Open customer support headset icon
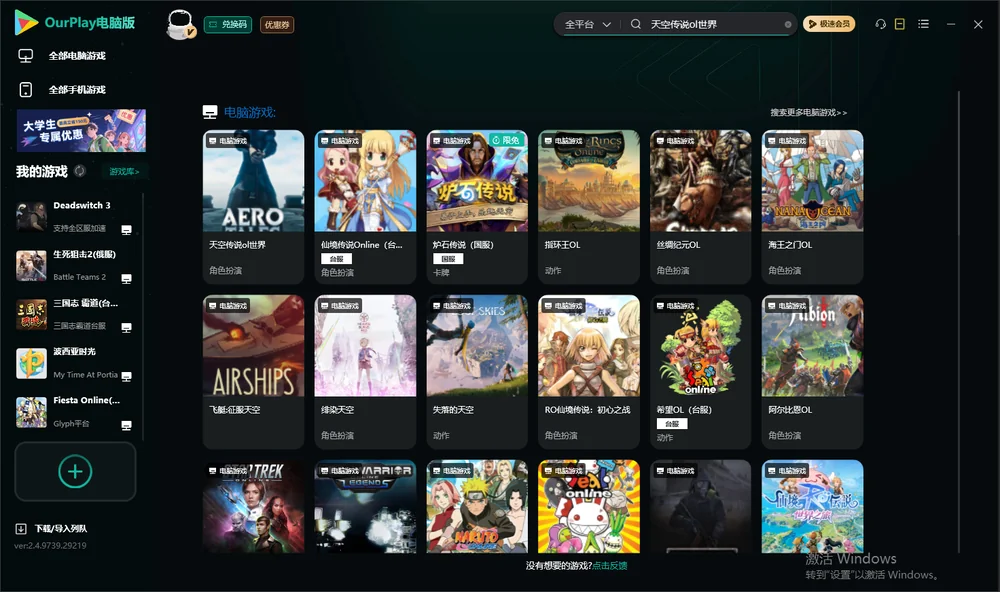 click(x=880, y=24)
